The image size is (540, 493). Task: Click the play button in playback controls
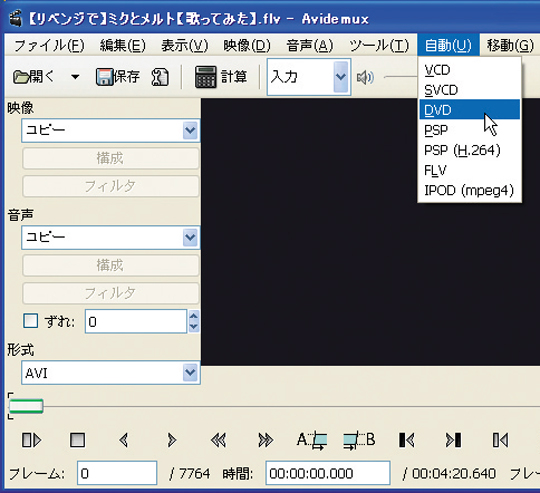click(31, 440)
